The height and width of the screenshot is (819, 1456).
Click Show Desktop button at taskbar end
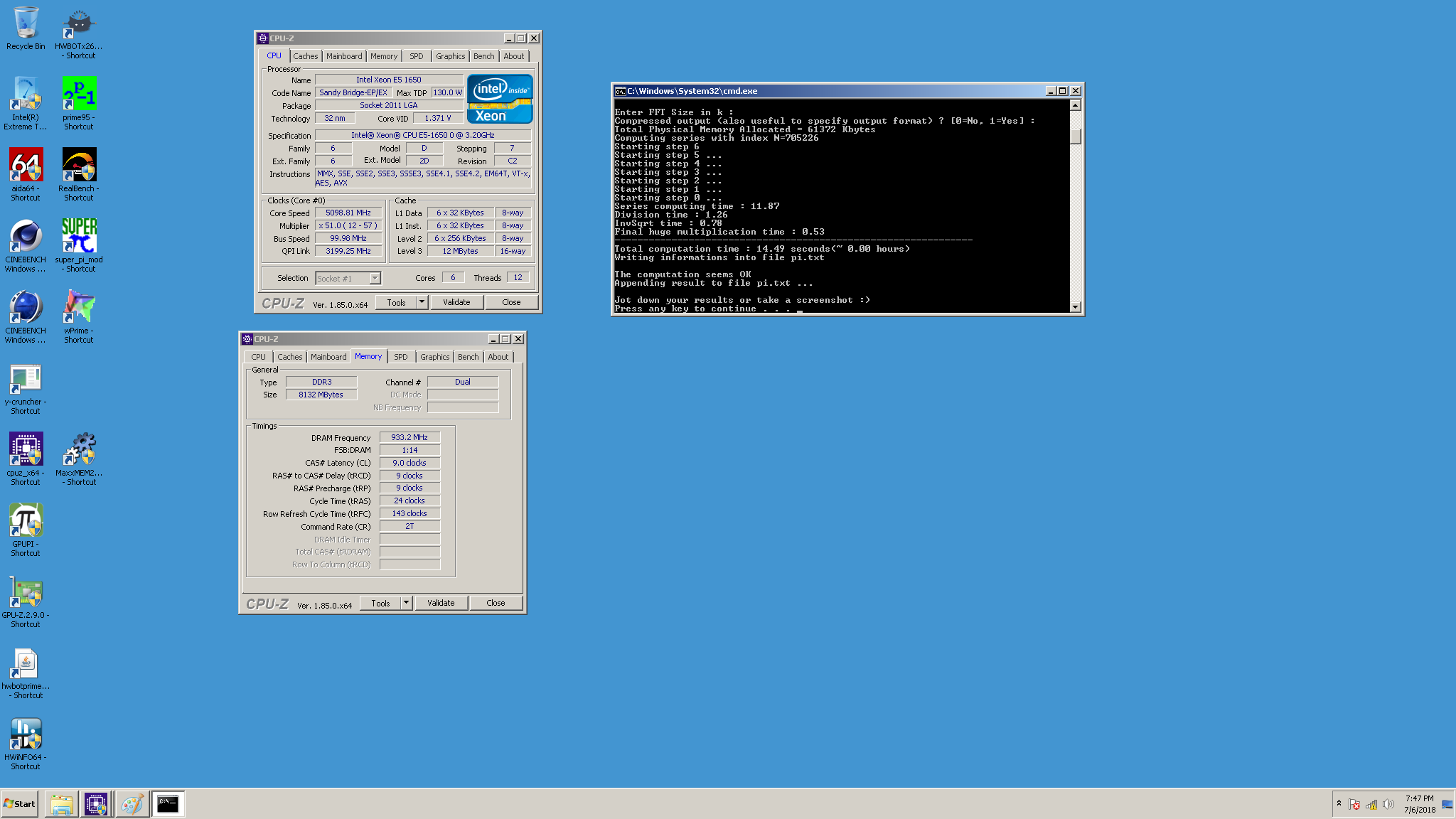[x=1447, y=804]
